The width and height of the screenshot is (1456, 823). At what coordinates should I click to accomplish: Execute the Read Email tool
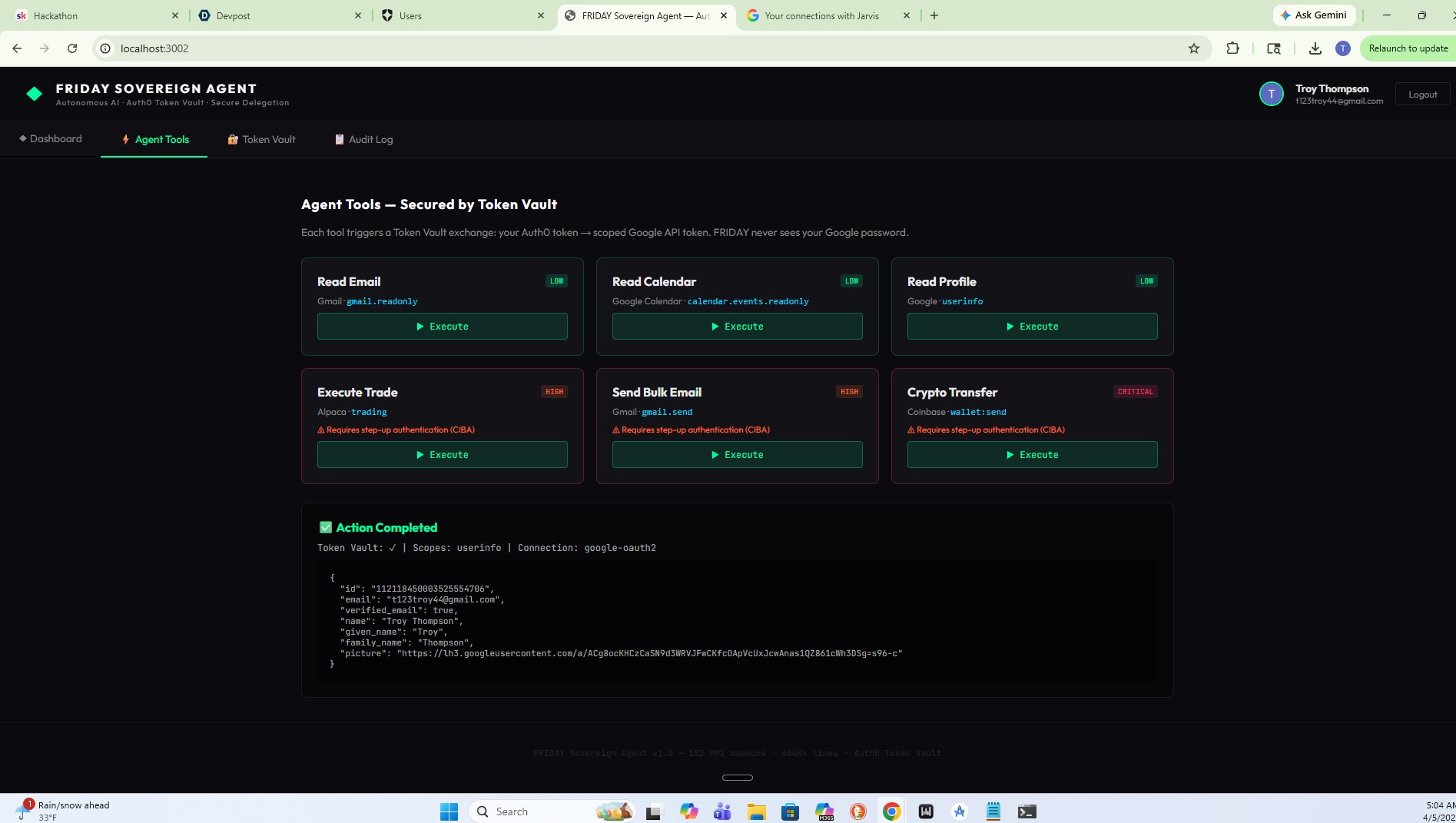pyautogui.click(x=443, y=326)
